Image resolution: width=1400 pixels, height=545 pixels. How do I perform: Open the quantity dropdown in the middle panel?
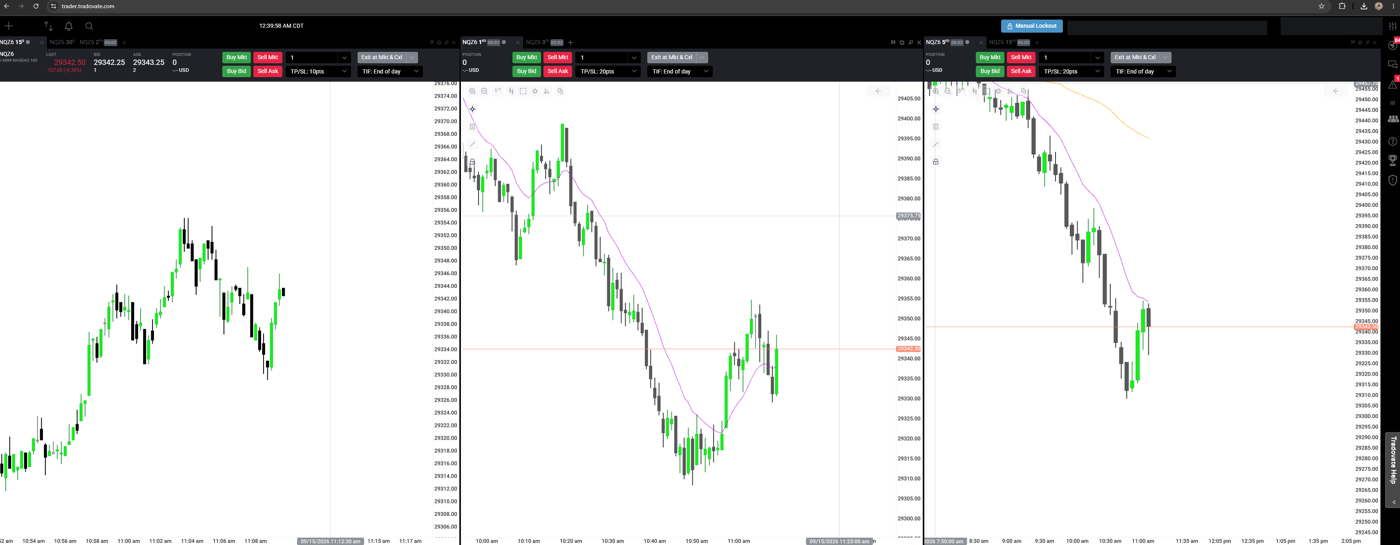(634, 58)
